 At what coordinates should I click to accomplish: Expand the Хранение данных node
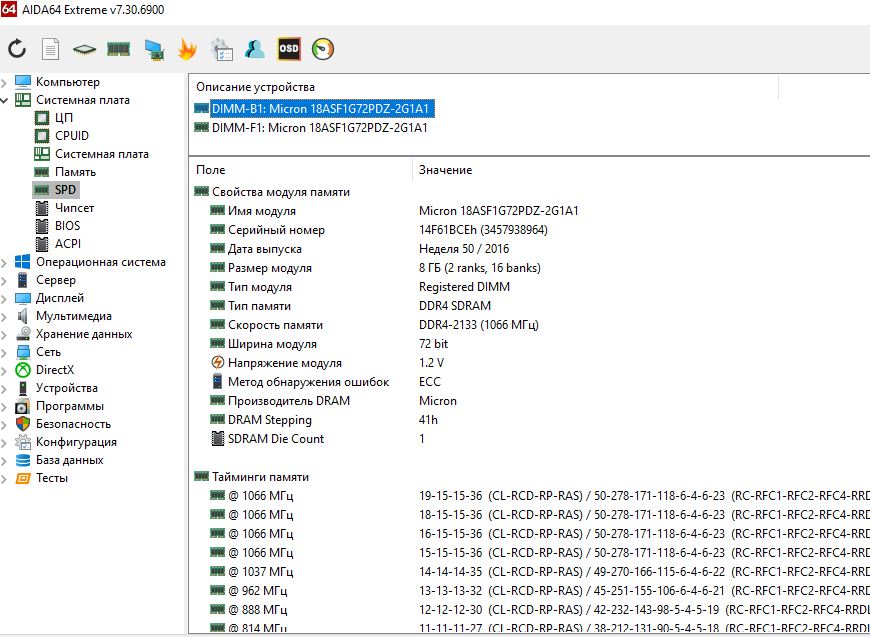(x=4, y=335)
